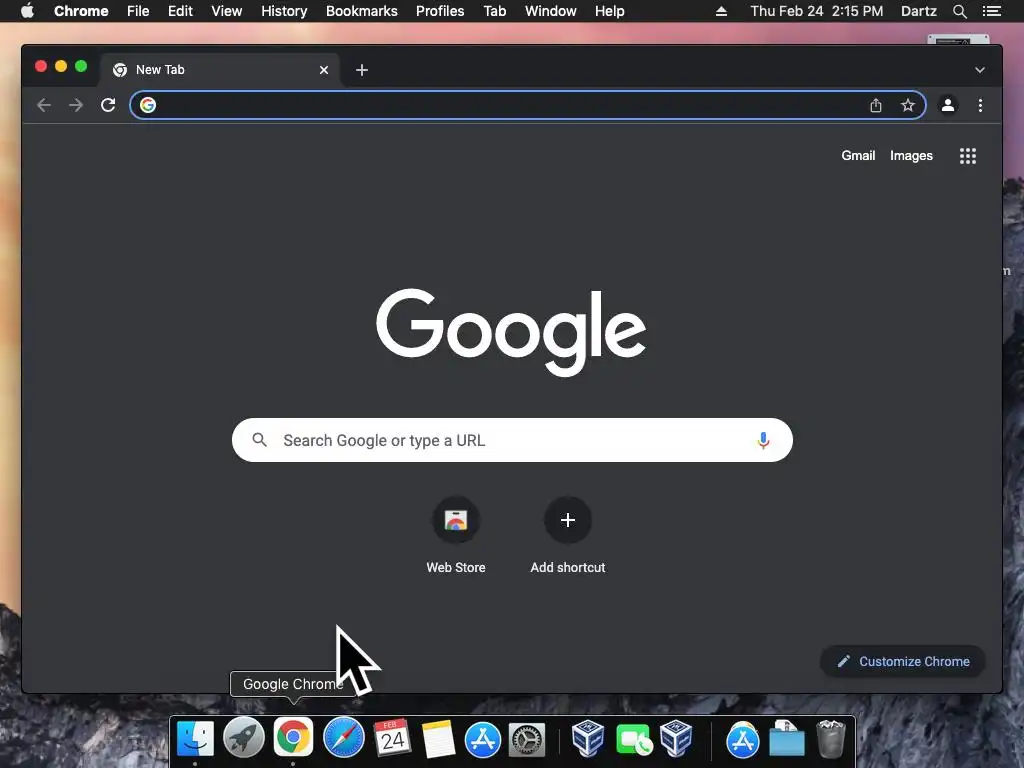Bookmark this tab with the star icon
This screenshot has width=1024, height=768.
click(x=908, y=105)
